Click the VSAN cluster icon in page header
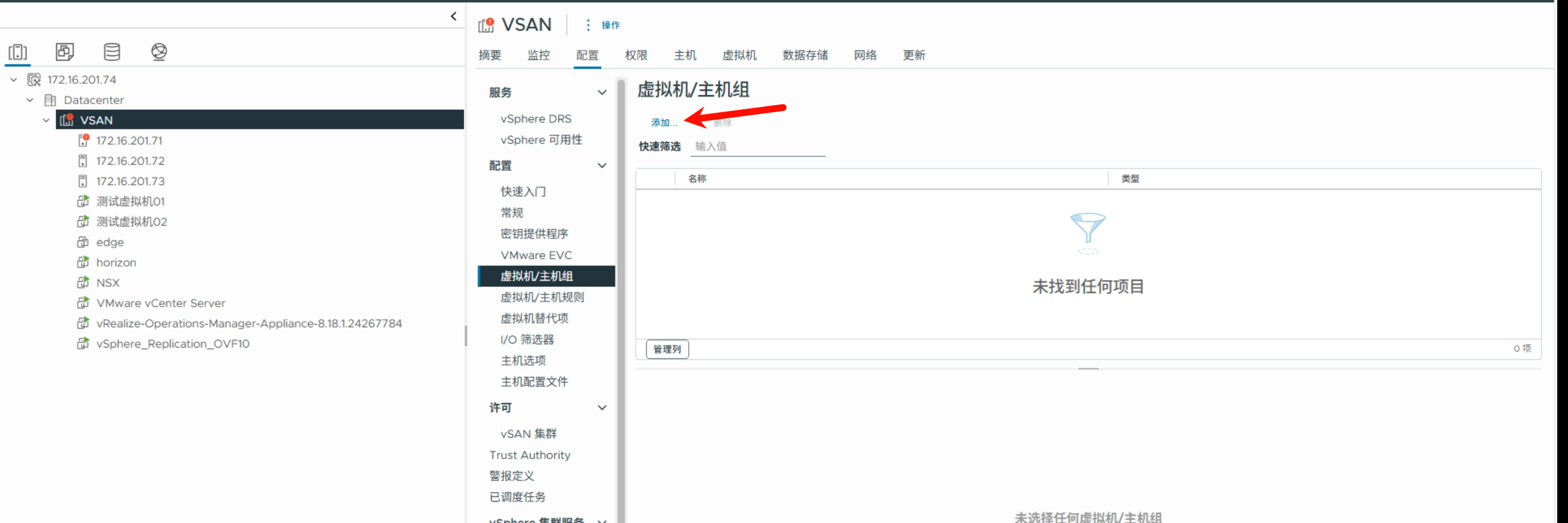 [486, 25]
